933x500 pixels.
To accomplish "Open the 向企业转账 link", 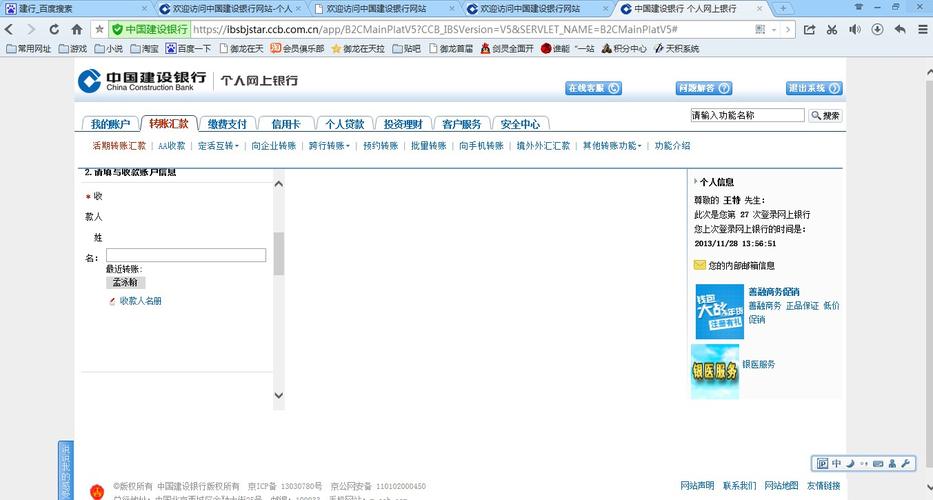I will pyautogui.click(x=273, y=146).
